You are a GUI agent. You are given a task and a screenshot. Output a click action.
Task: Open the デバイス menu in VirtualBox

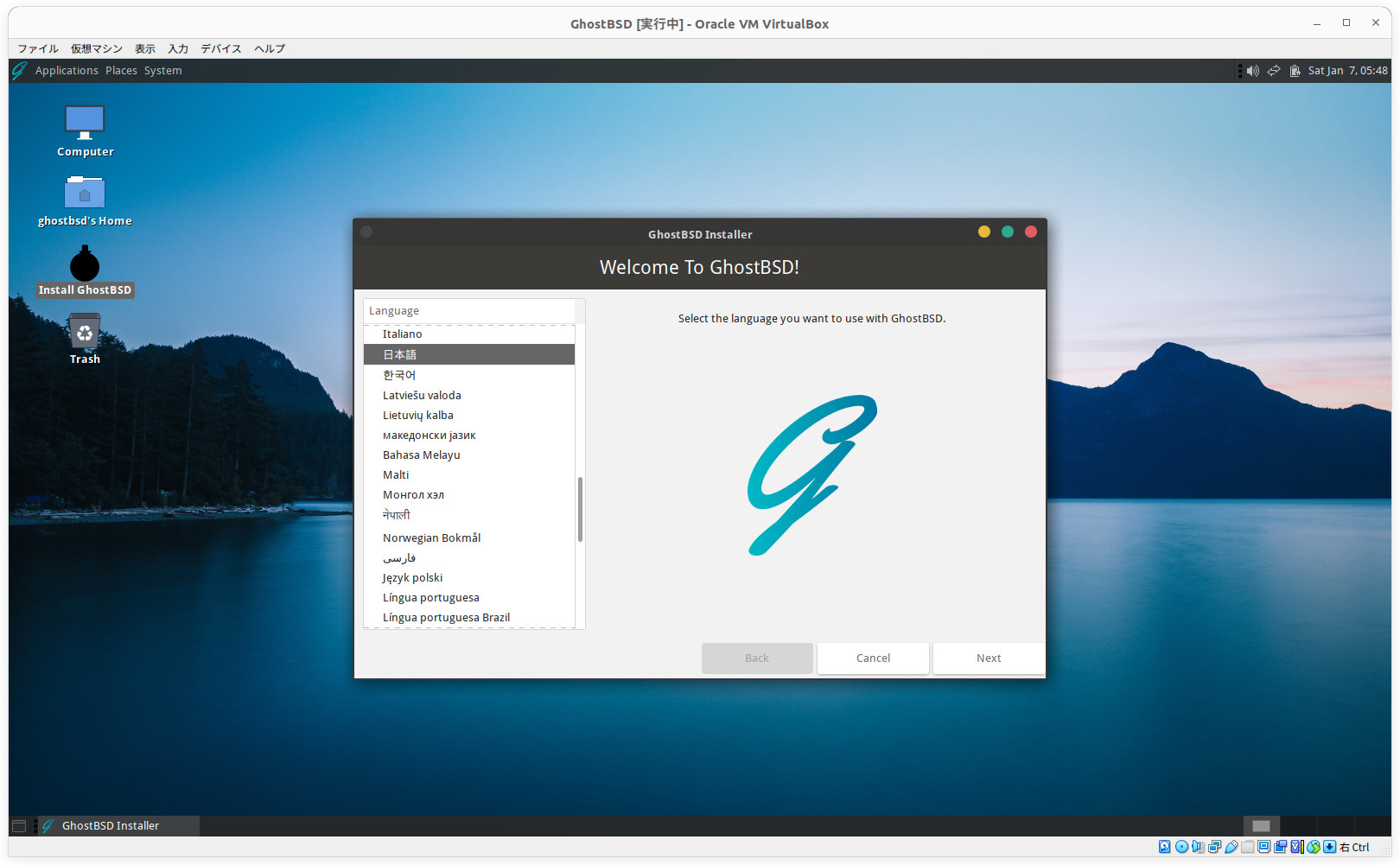pos(221,48)
